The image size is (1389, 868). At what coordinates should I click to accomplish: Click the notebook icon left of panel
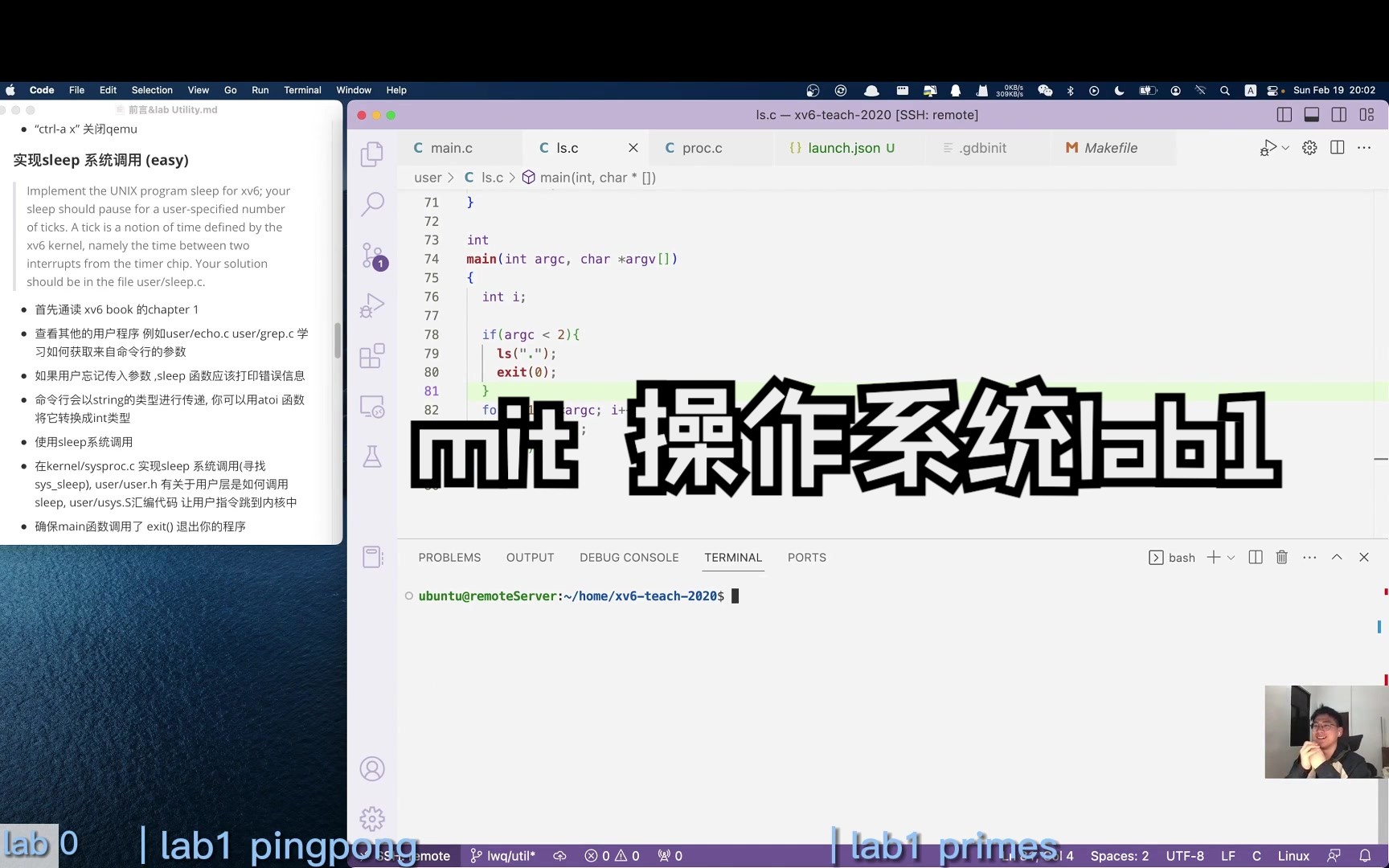(372, 557)
